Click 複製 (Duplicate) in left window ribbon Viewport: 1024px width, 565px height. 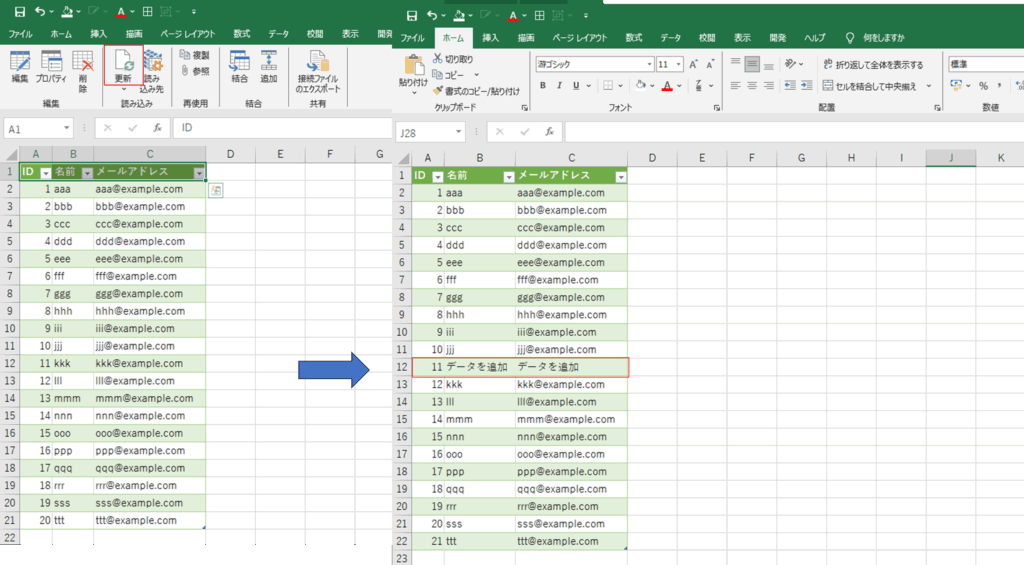coord(195,56)
